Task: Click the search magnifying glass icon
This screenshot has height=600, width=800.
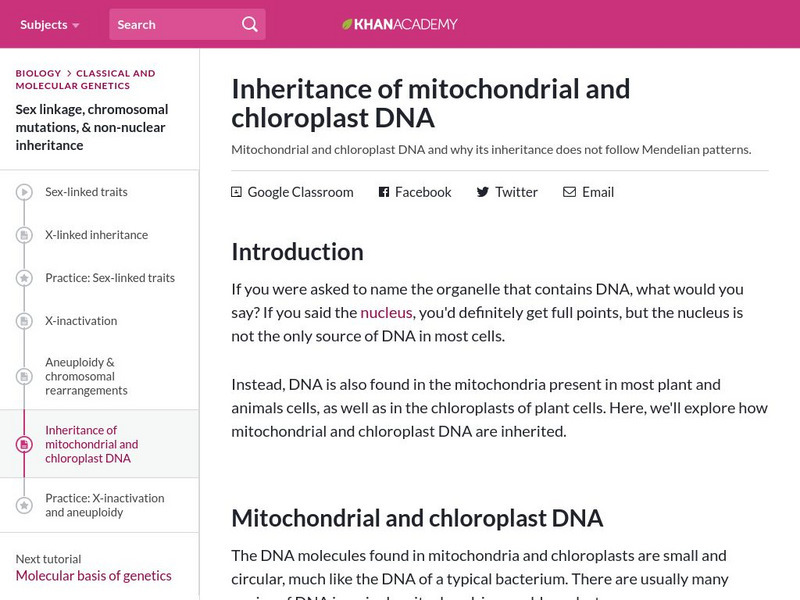Action: tap(249, 24)
